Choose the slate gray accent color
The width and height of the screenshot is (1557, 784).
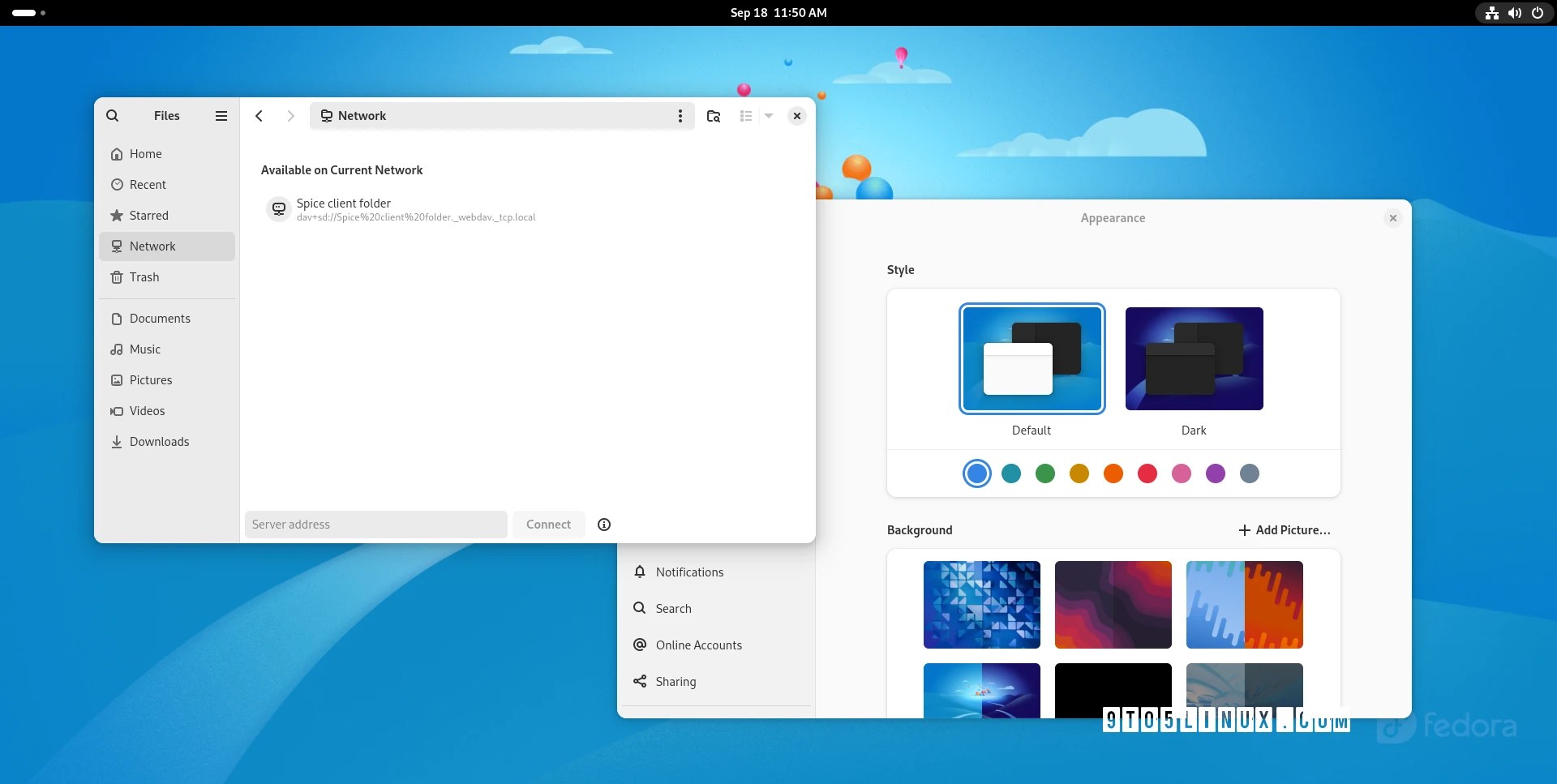coord(1250,473)
